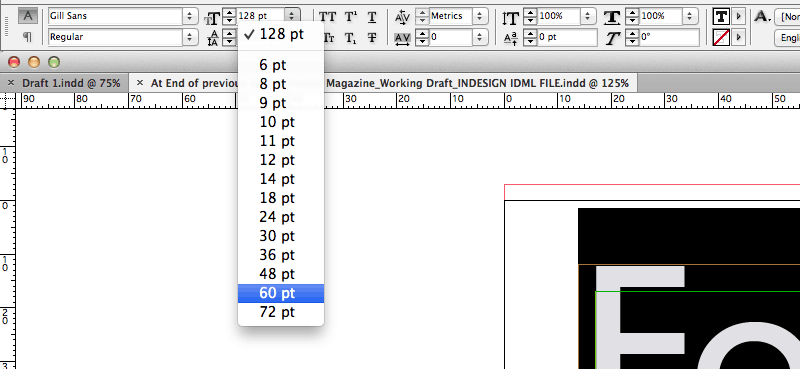Click the ruler zero-point origin corner
Screen dimensions: 800x369
[x=8, y=101]
